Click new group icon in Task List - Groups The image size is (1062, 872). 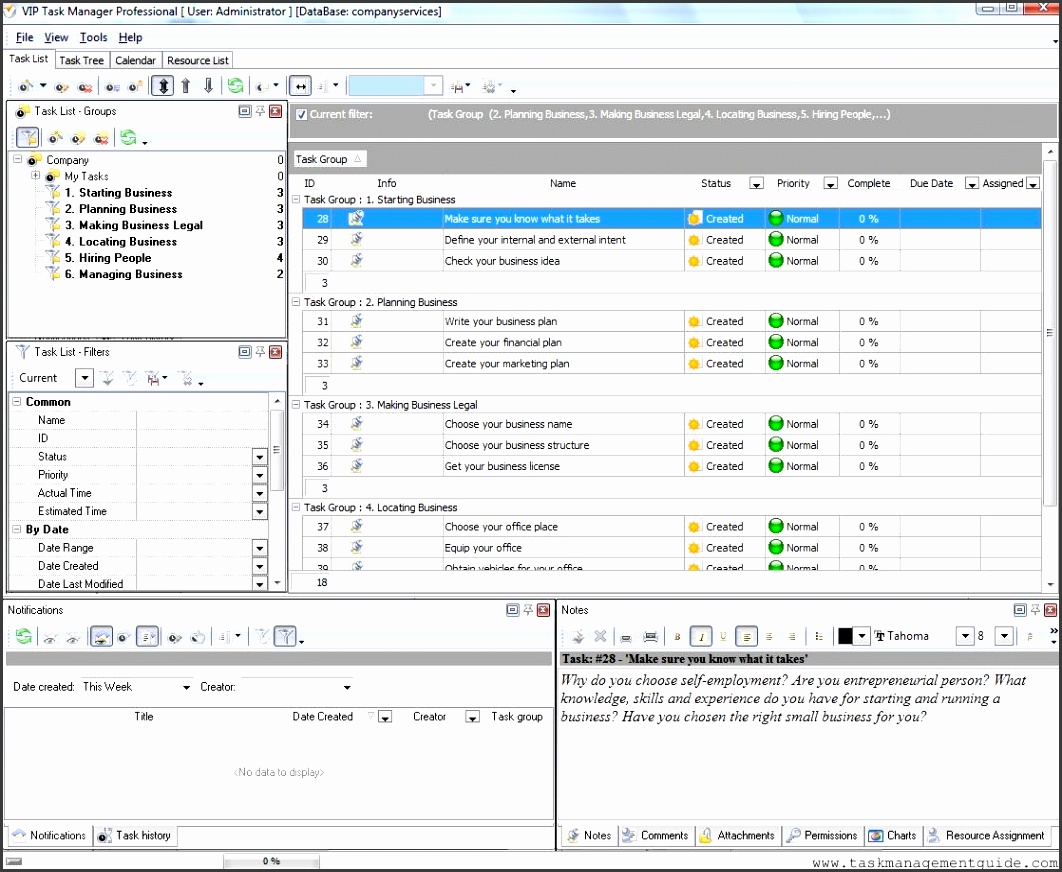[x=56, y=138]
